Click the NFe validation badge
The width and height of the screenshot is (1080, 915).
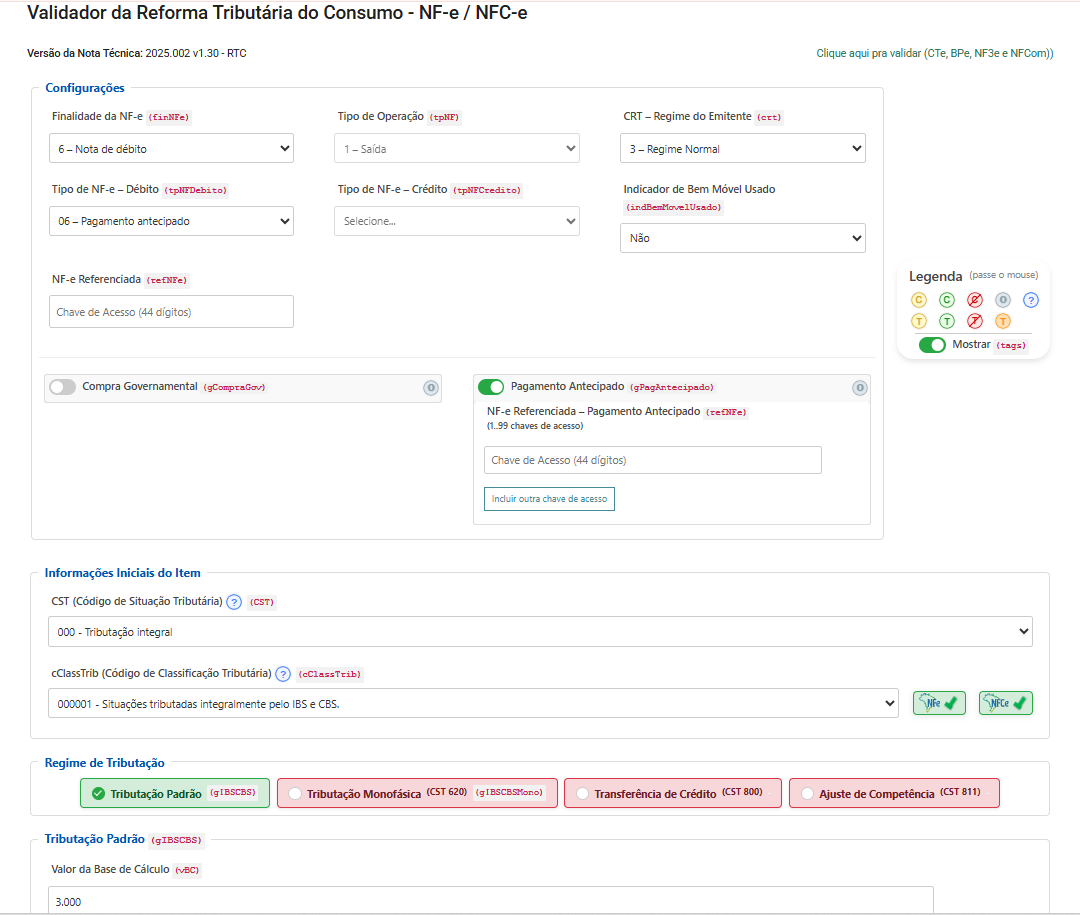939,703
